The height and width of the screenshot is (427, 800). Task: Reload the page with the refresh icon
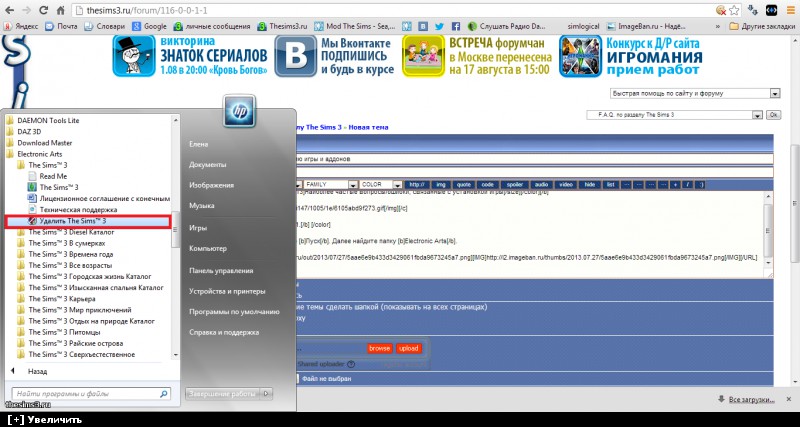[x=43, y=10]
